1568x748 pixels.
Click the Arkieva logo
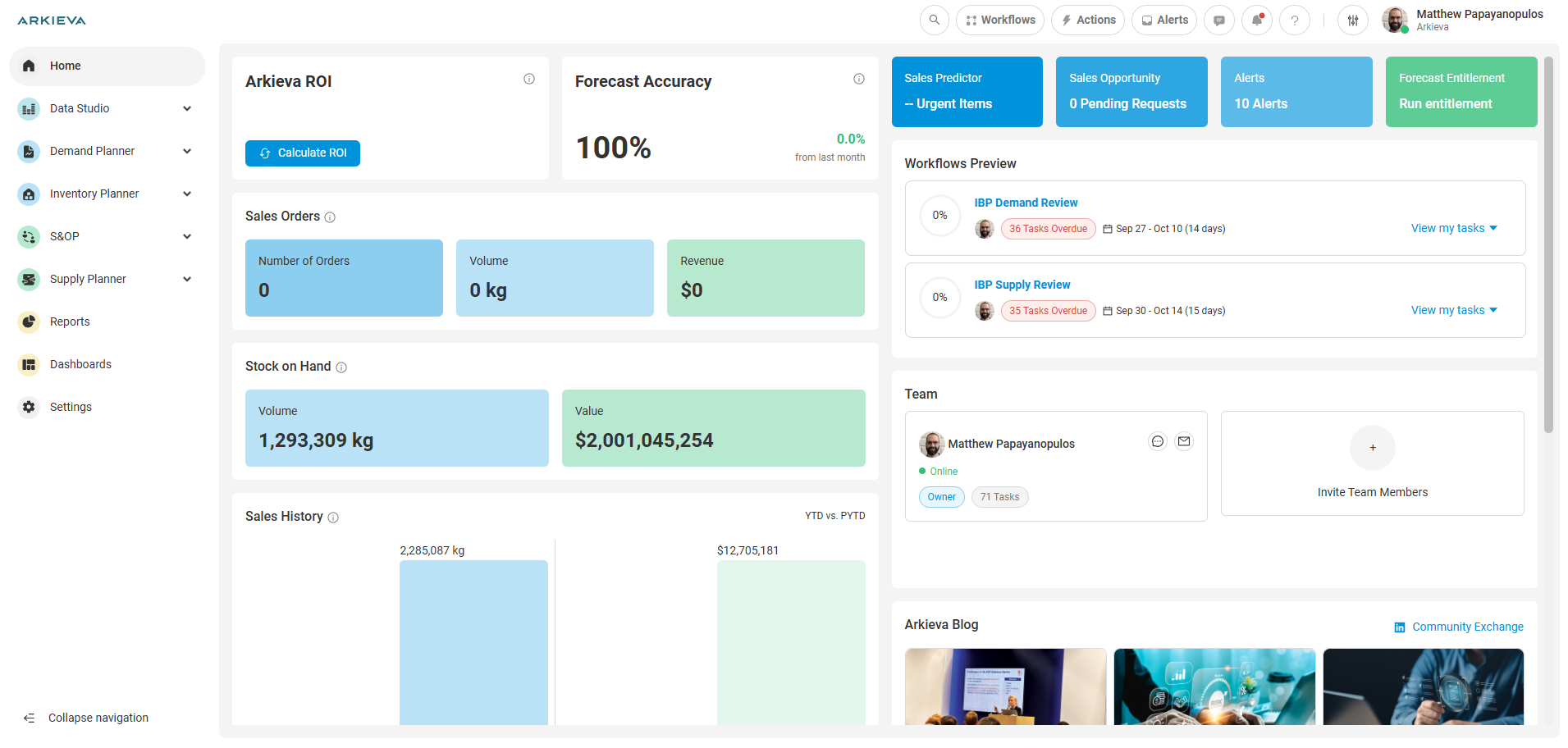coord(52,21)
